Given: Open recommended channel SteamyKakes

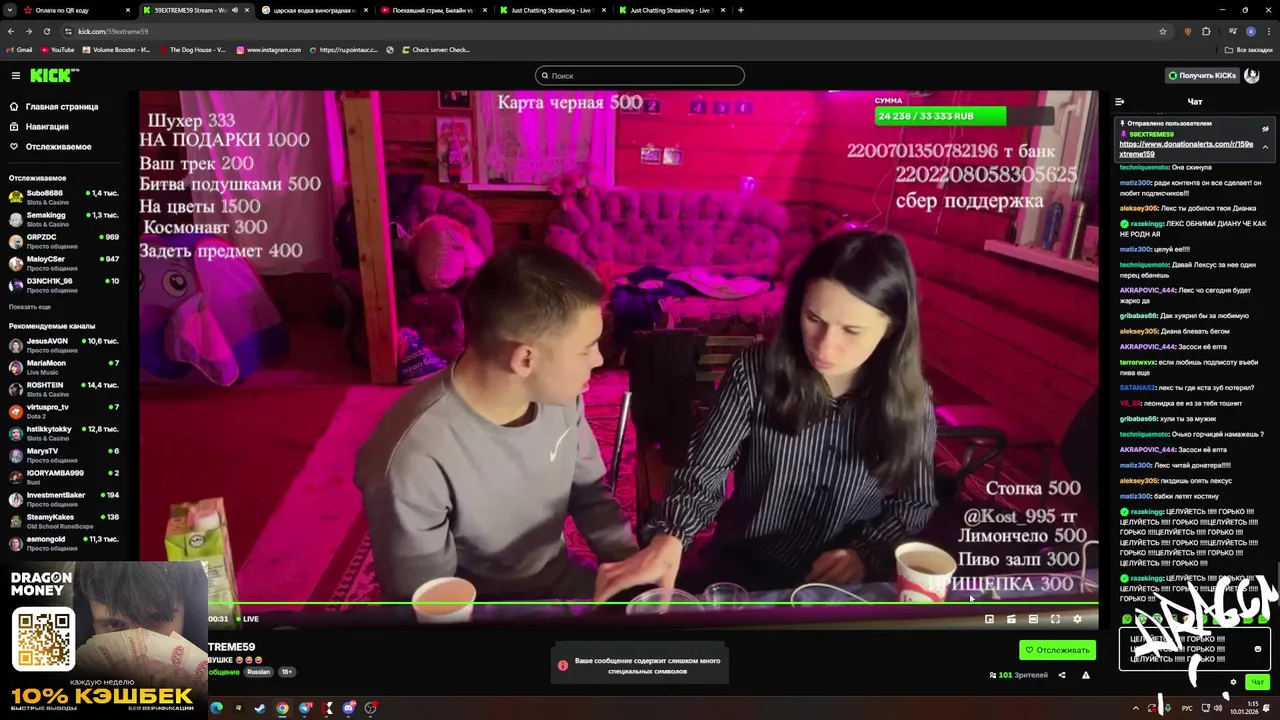Looking at the screenshot, I should click(64, 521).
